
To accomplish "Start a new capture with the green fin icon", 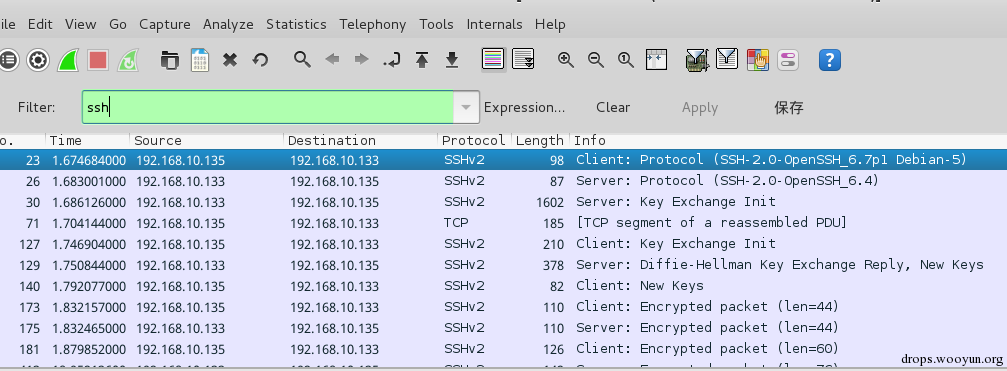I will tap(68, 60).
